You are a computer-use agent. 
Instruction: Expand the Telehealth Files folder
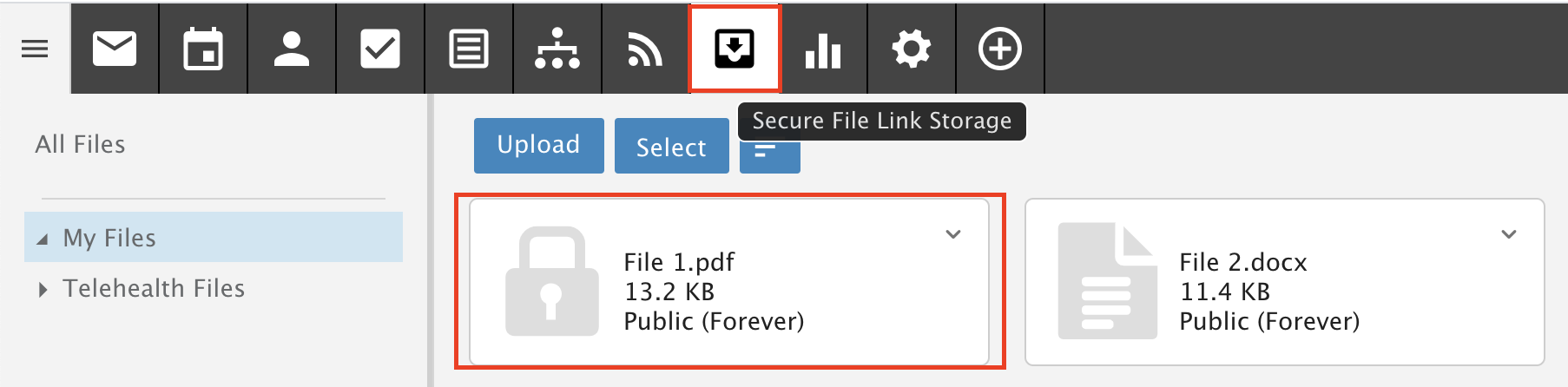43,289
